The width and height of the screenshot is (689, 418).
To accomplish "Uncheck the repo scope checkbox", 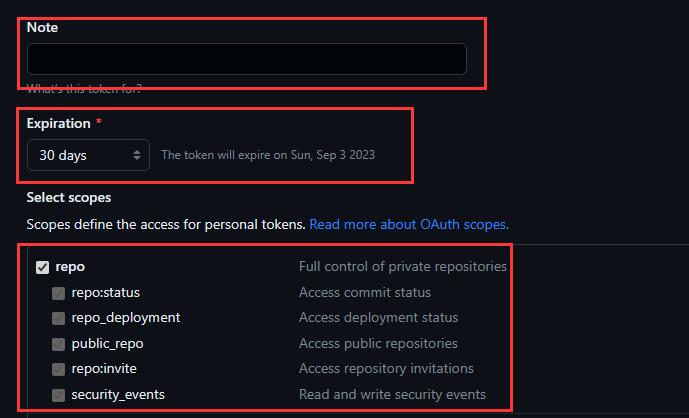I will click(x=43, y=267).
